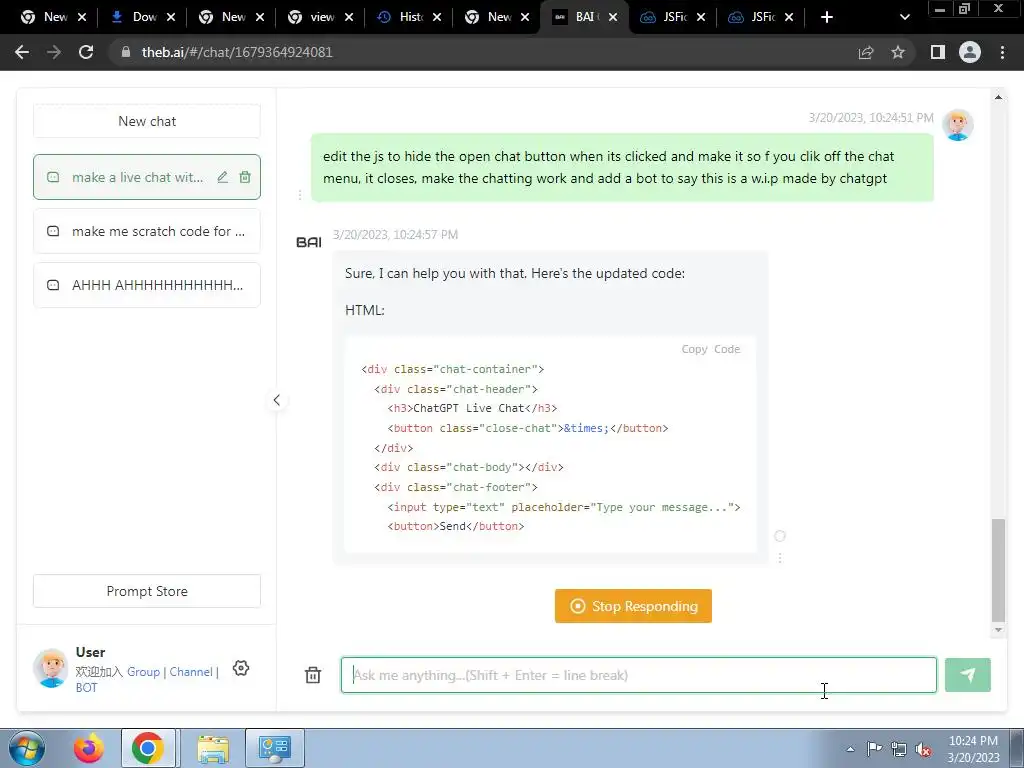Image resolution: width=1024 pixels, height=768 pixels.
Task: Bookmark this page with the star icon
Action: (898, 52)
